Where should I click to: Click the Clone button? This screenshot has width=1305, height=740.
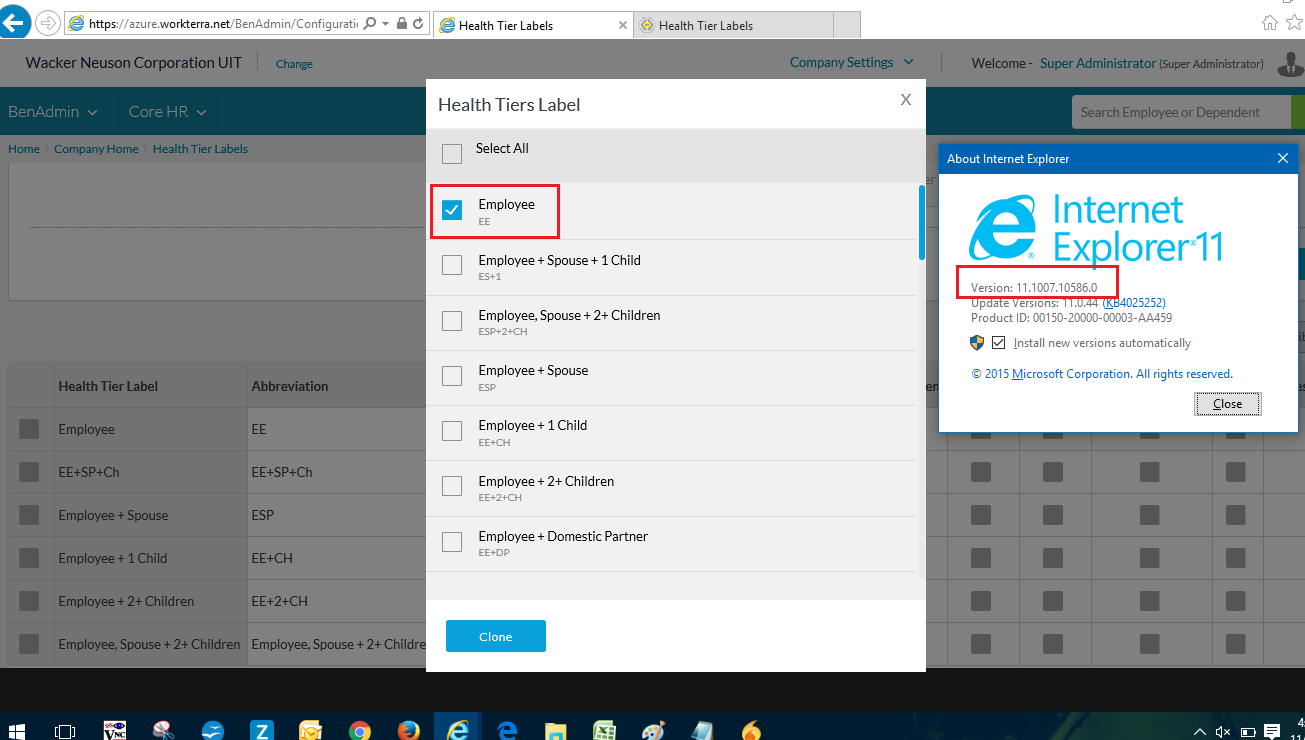pos(495,636)
